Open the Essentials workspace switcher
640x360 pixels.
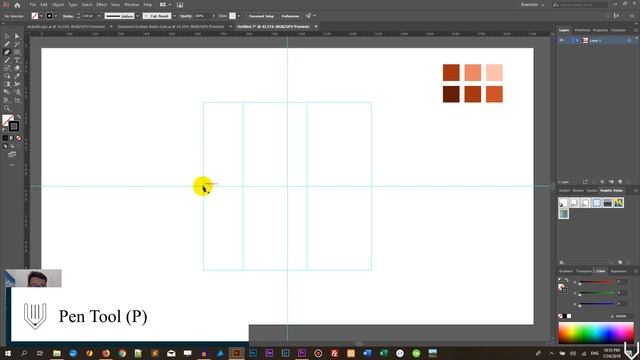(x=532, y=4)
